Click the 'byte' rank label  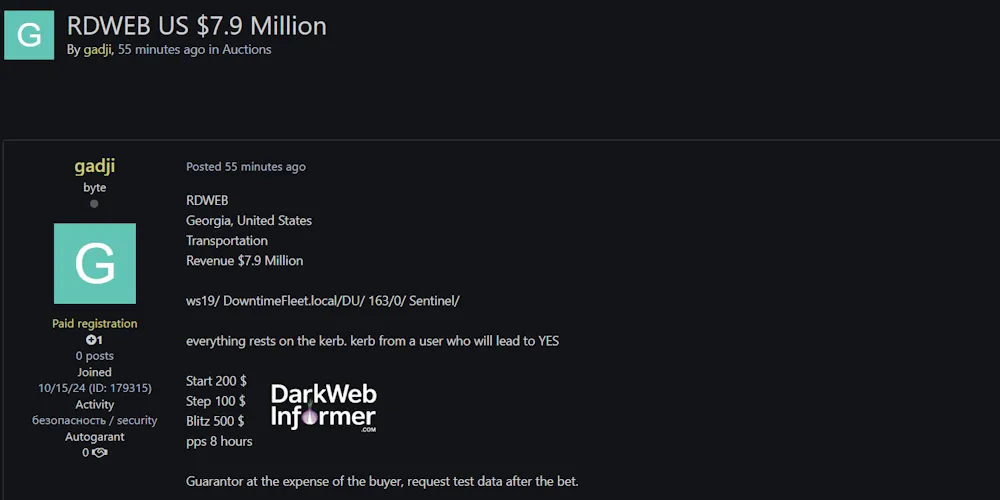pyautogui.click(x=95, y=188)
